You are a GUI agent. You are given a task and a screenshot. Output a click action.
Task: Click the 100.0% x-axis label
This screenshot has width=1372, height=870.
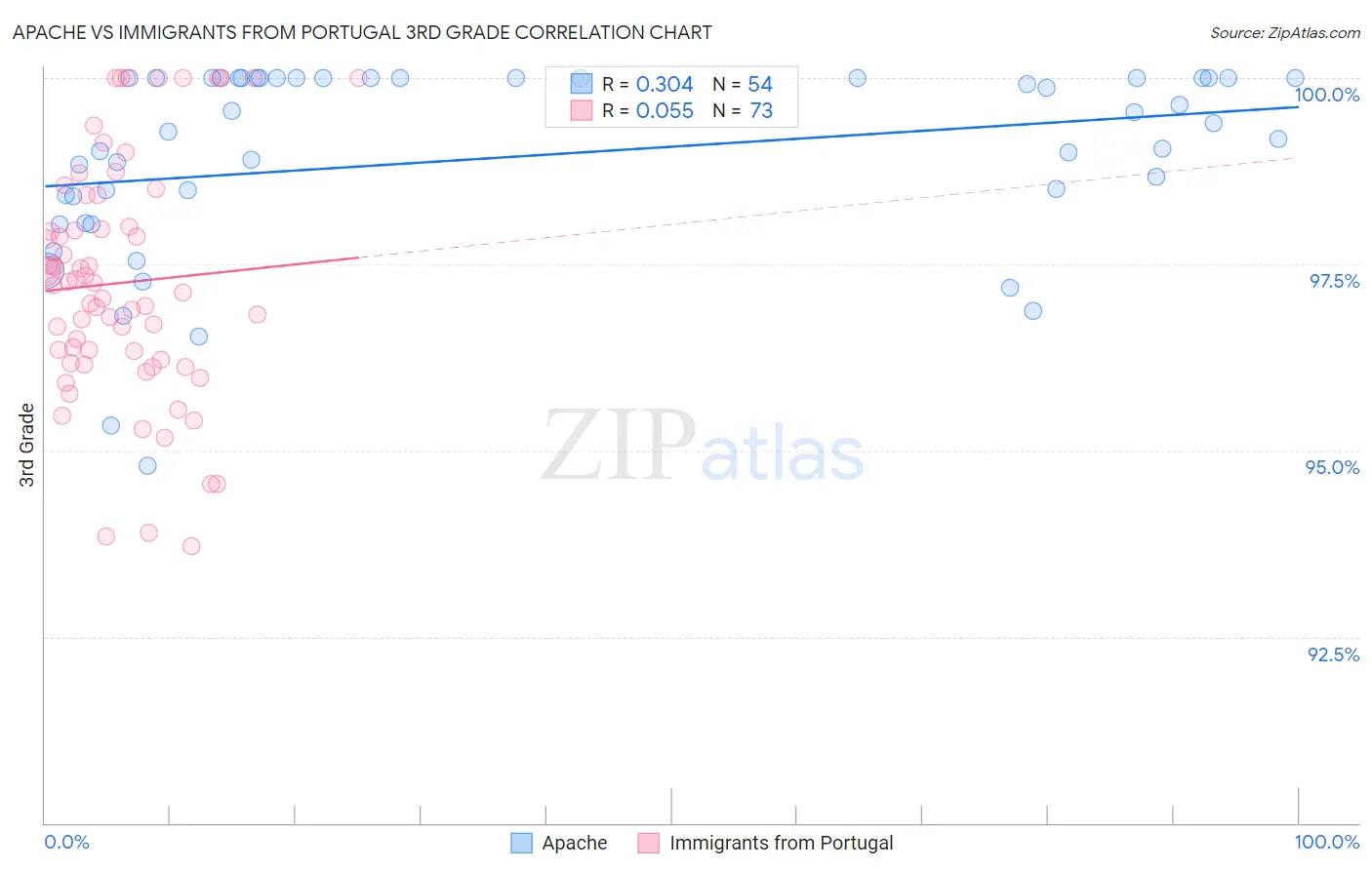[1327, 842]
